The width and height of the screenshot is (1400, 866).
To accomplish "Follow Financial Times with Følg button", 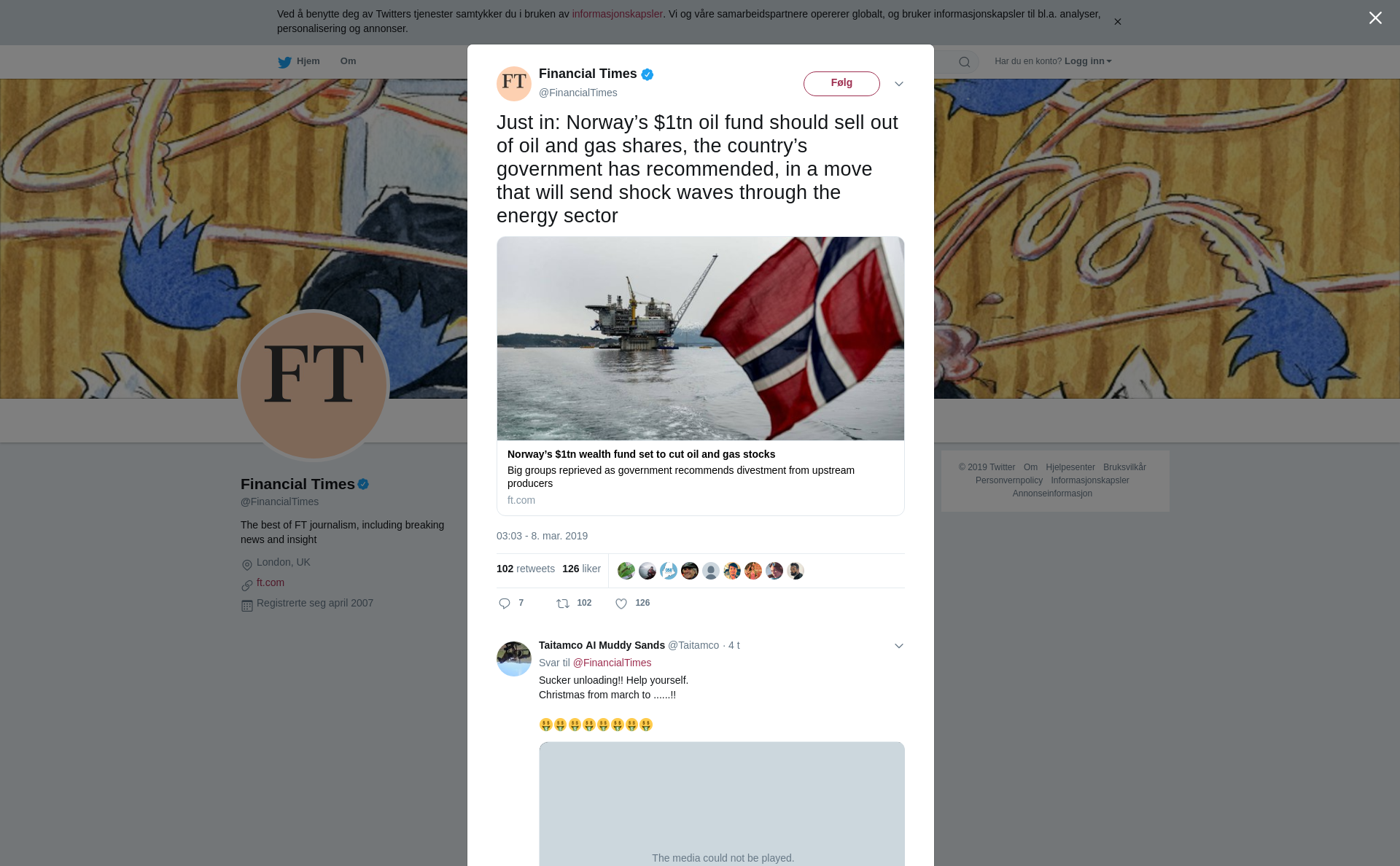I will [841, 84].
